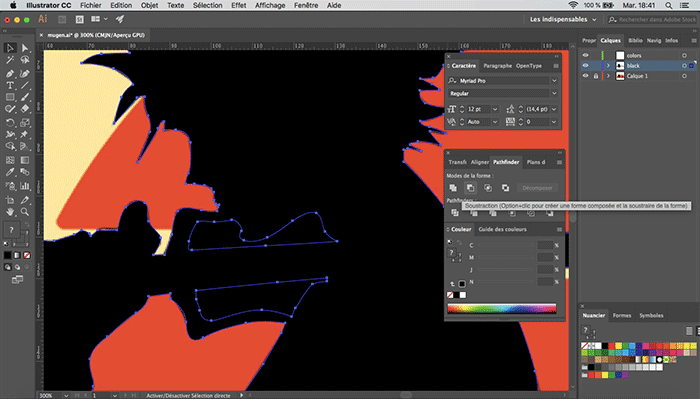Open the Couleur panel options menu
Image resolution: width=700 pixels, height=399 pixels.
(x=559, y=229)
